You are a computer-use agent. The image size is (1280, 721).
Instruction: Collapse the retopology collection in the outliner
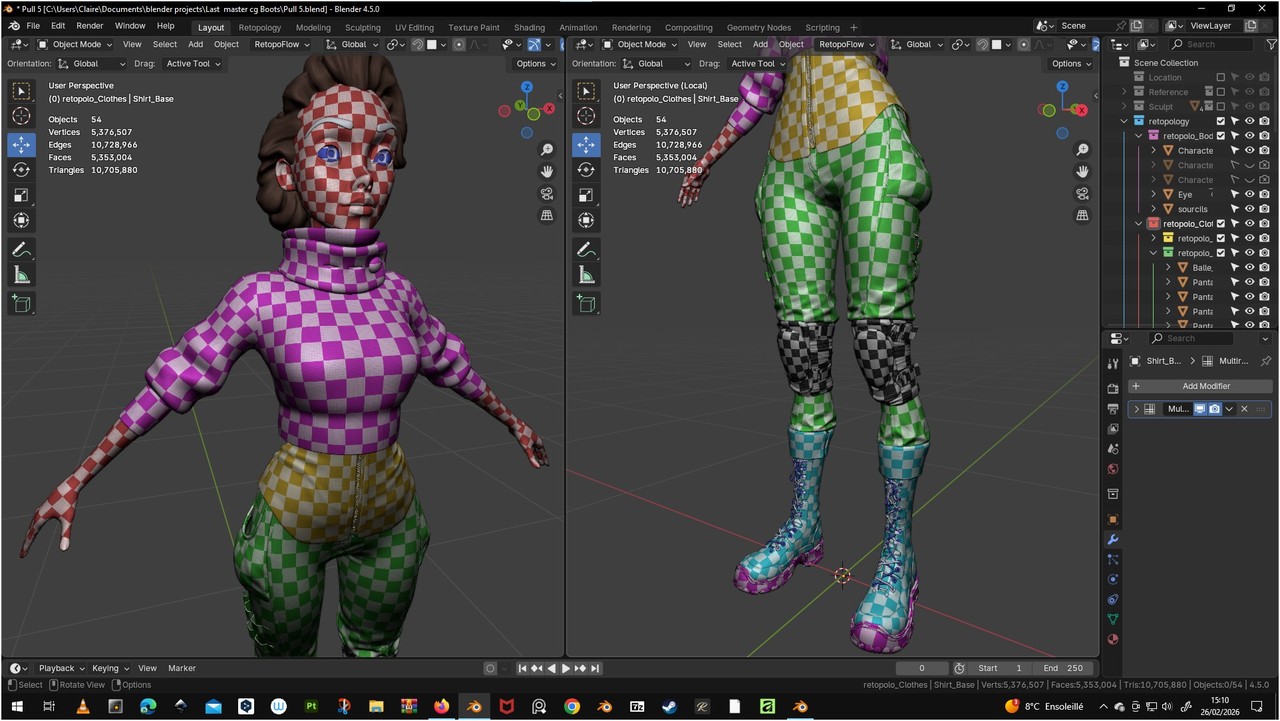coord(1124,122)
